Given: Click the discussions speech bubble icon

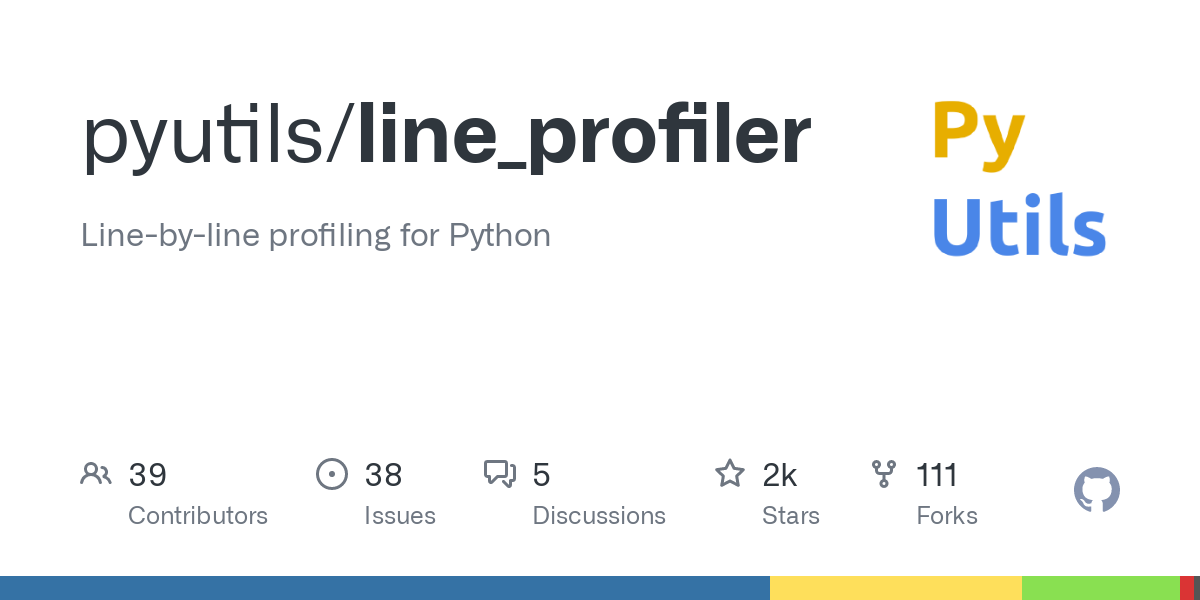Looking at the screenshot, I should pyautogui.click(x=499, y=474).
